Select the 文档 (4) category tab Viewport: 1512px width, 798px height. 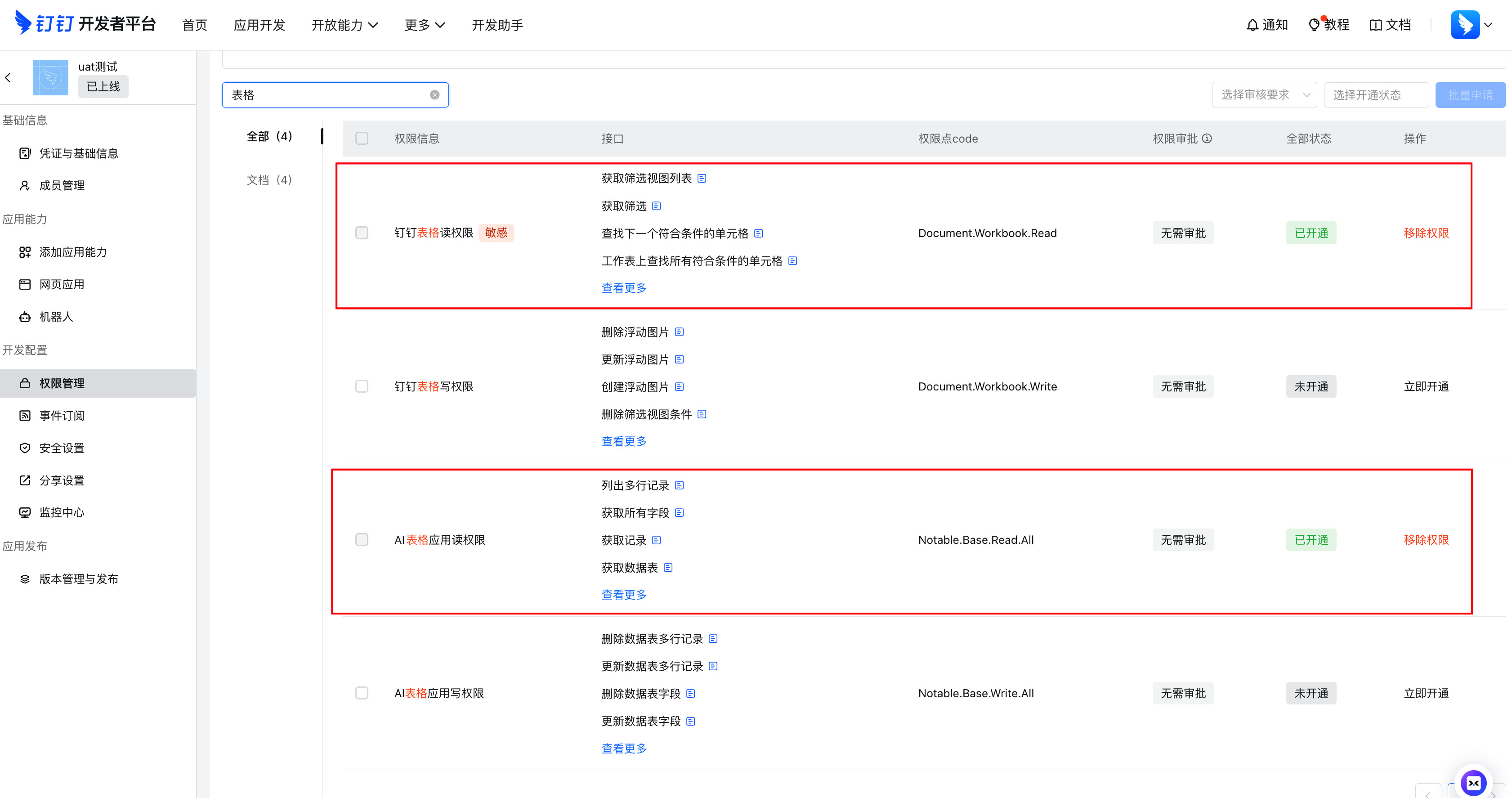[269, 180]
